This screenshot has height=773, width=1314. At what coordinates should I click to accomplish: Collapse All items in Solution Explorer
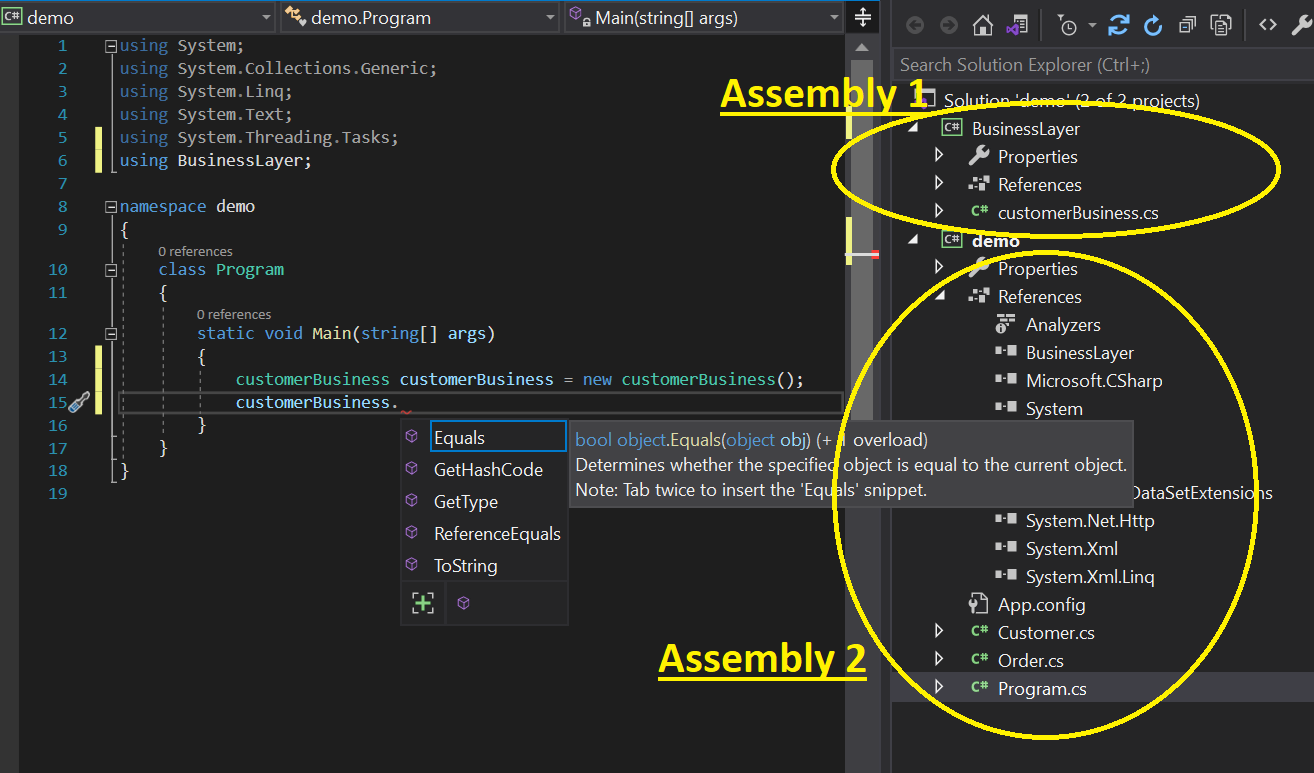pyautogui.click(x=1187, y=25)
